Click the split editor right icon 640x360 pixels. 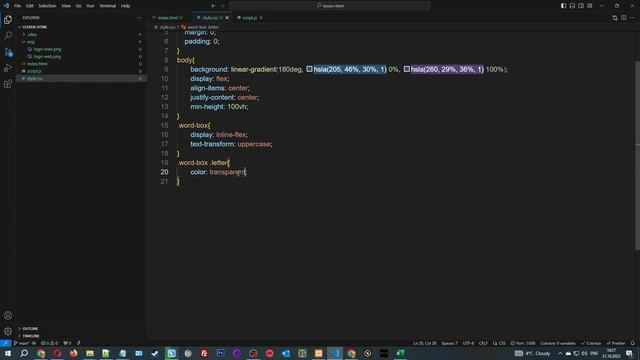pos(624,18)
